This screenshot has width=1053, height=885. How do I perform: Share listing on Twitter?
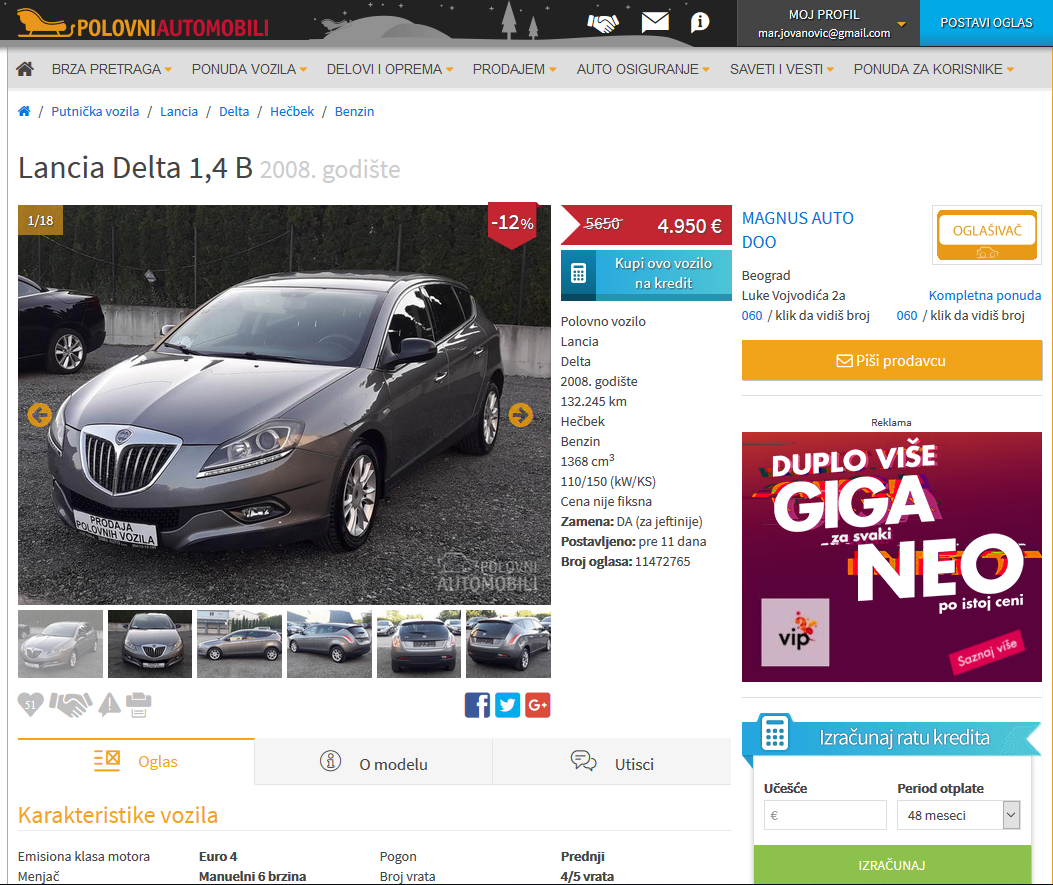[x=508, y=705]
